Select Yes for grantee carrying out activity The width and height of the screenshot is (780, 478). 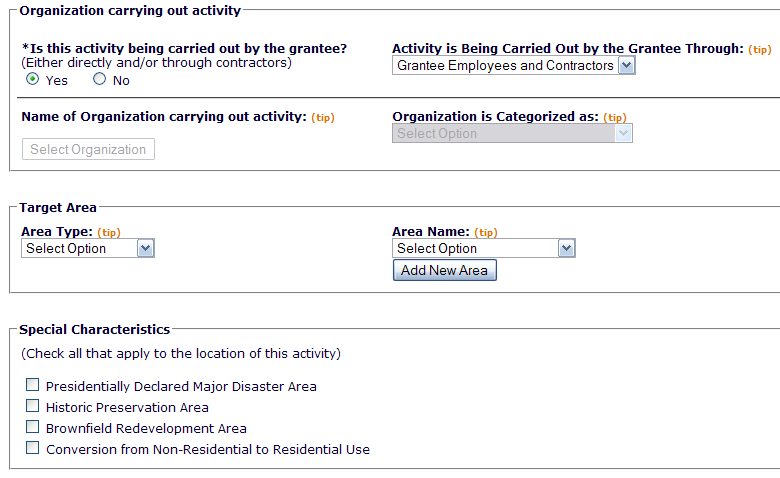[x=32, y=80]
